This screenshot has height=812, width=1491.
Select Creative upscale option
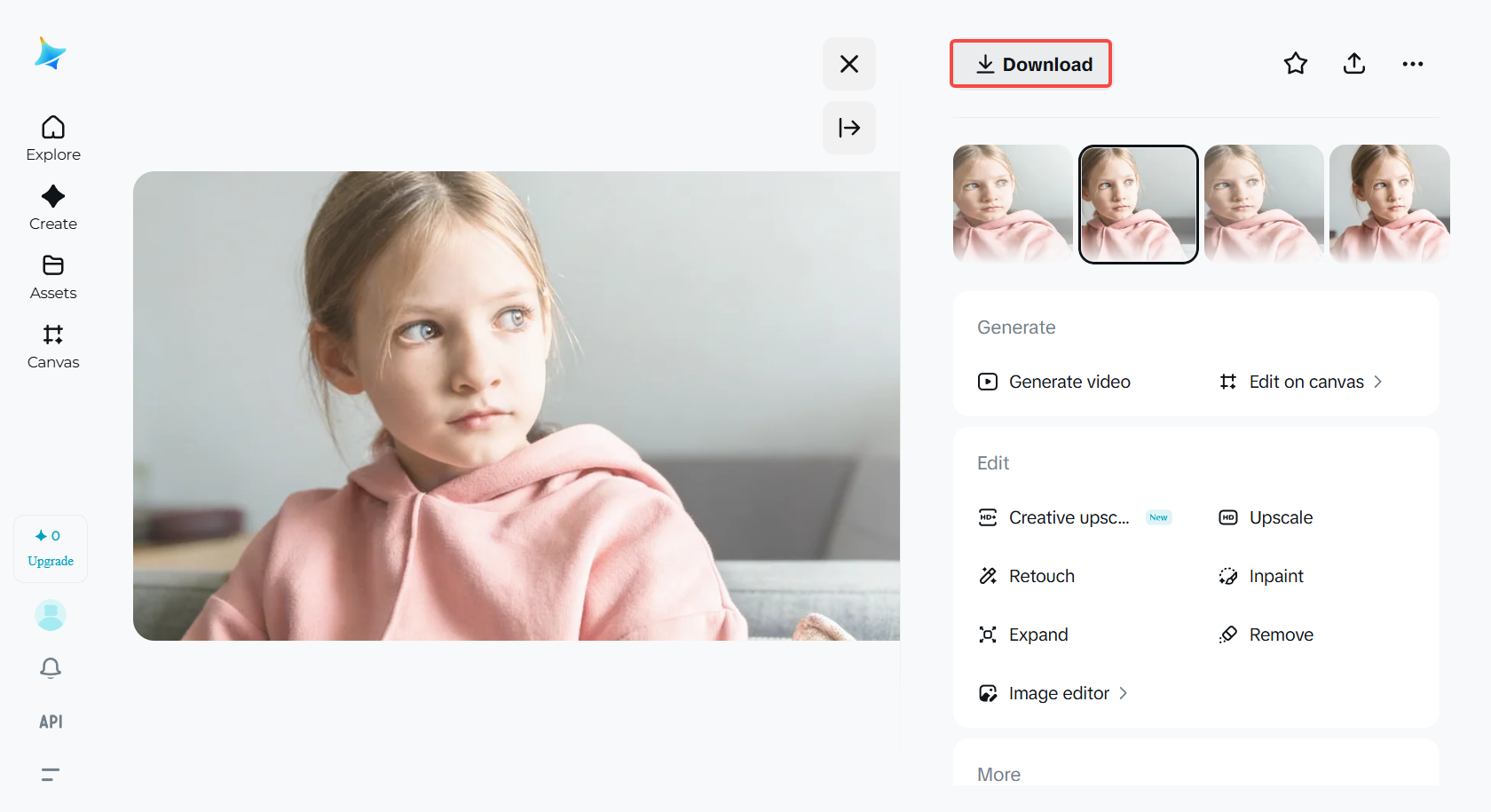pyautogui.click(x=1075, y=517)
